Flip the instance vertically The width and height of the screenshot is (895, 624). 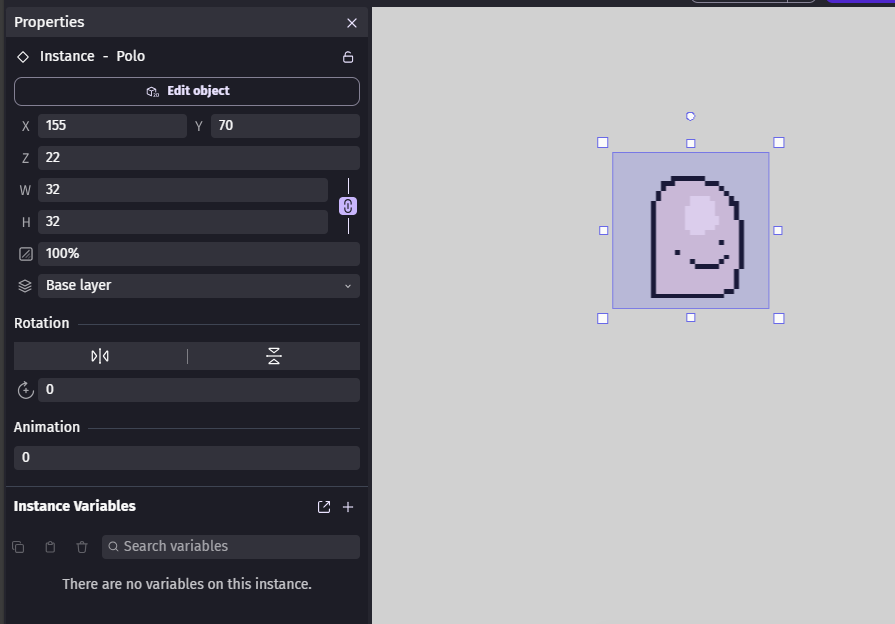(274, 356)
